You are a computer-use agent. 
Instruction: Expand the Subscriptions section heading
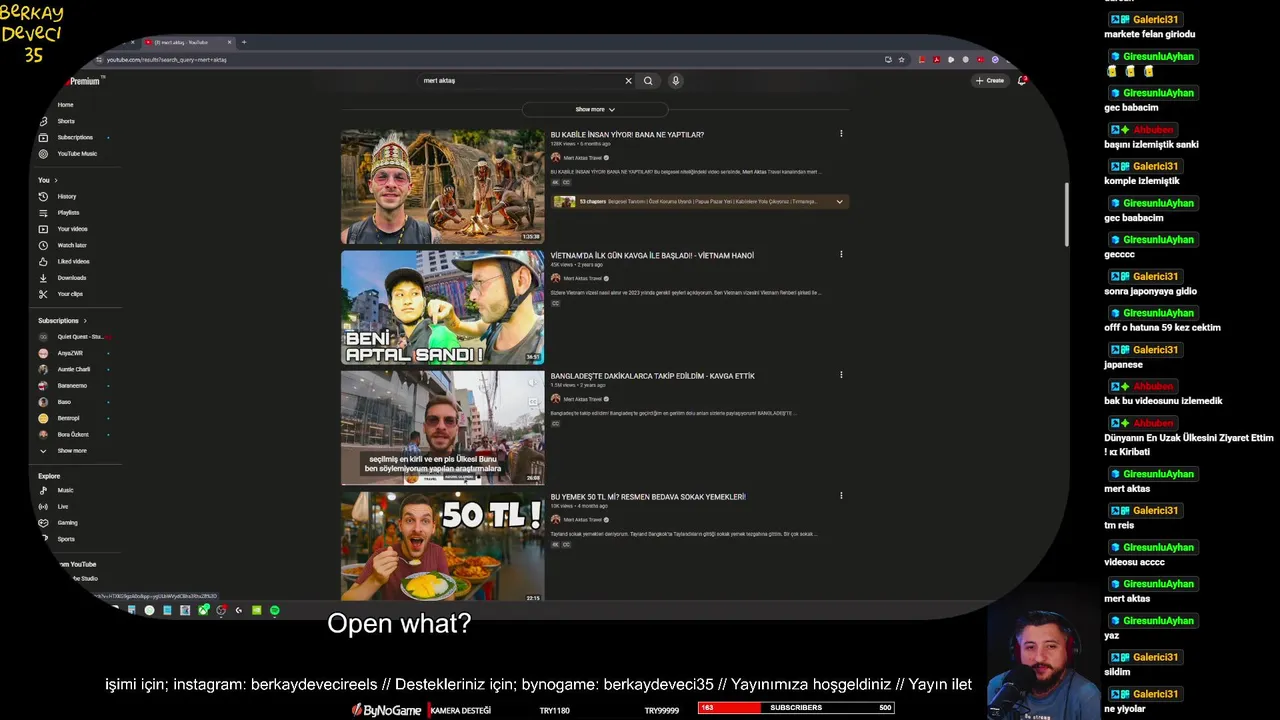tap(62, 321)
